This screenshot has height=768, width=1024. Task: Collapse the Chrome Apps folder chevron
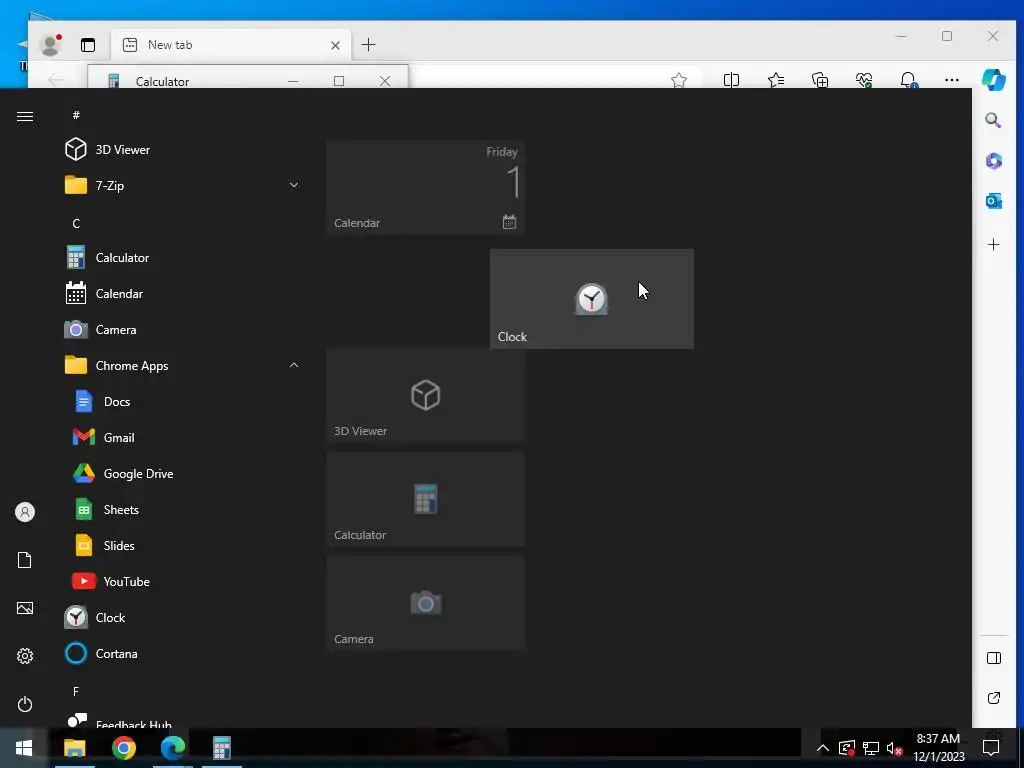[x=294, y=365]
